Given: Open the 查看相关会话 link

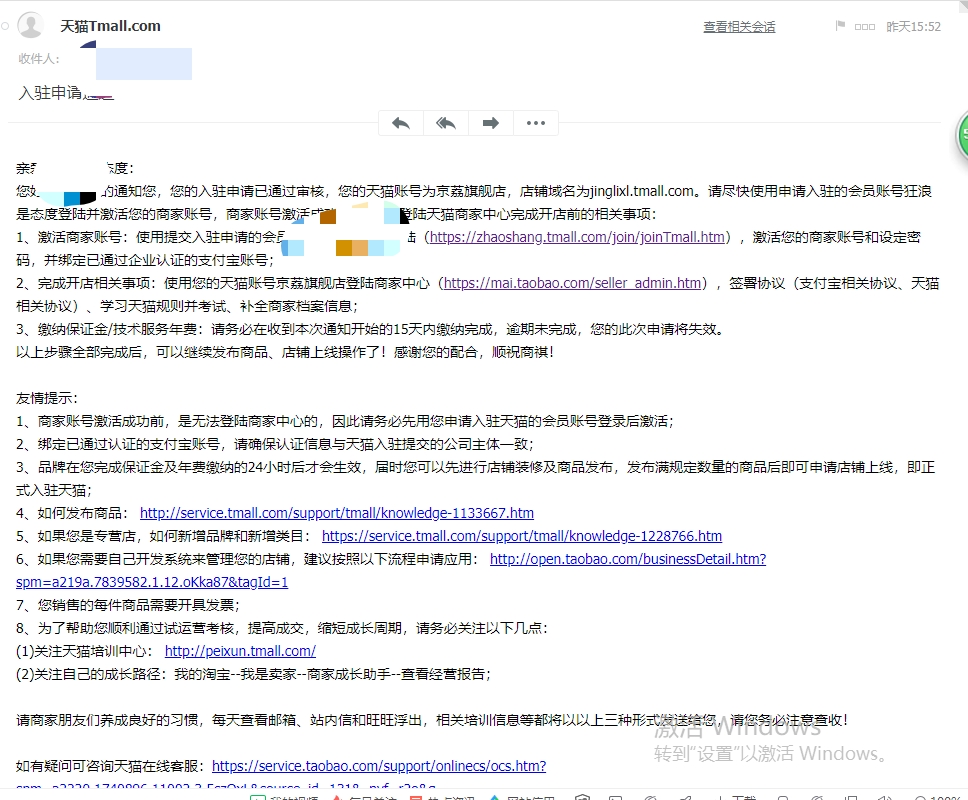Looking at the screenshot, I should [x=739, y=27].
